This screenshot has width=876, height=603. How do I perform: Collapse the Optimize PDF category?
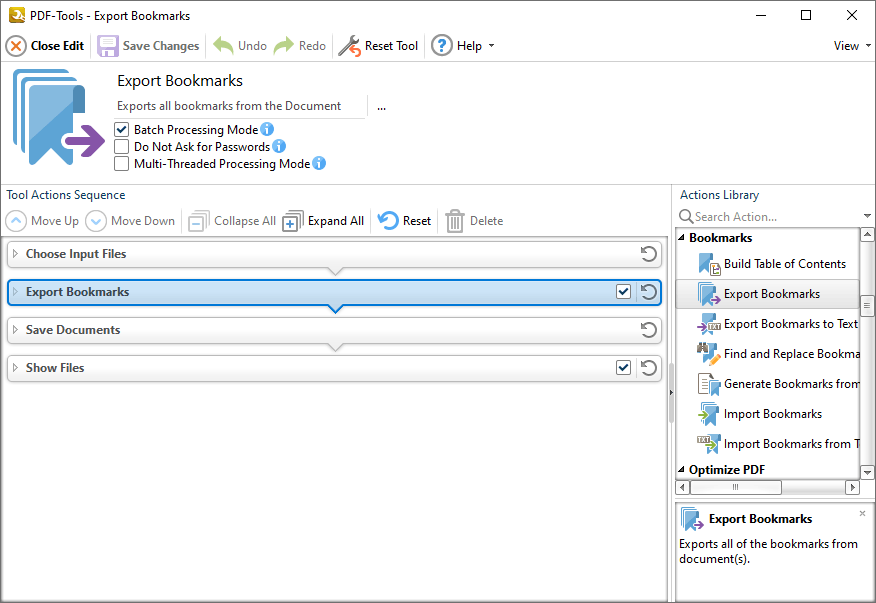(x=681, y=469)
